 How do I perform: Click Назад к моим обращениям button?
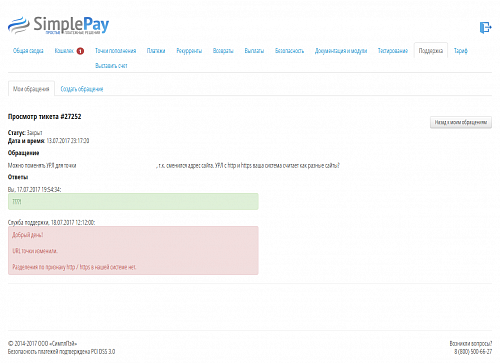461,122
